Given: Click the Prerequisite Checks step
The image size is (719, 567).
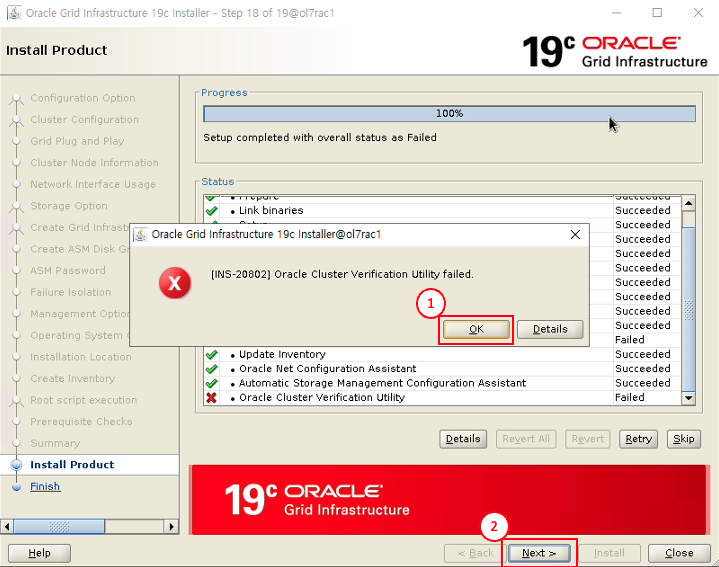Looking at the screenshot, I should [81, 422].
